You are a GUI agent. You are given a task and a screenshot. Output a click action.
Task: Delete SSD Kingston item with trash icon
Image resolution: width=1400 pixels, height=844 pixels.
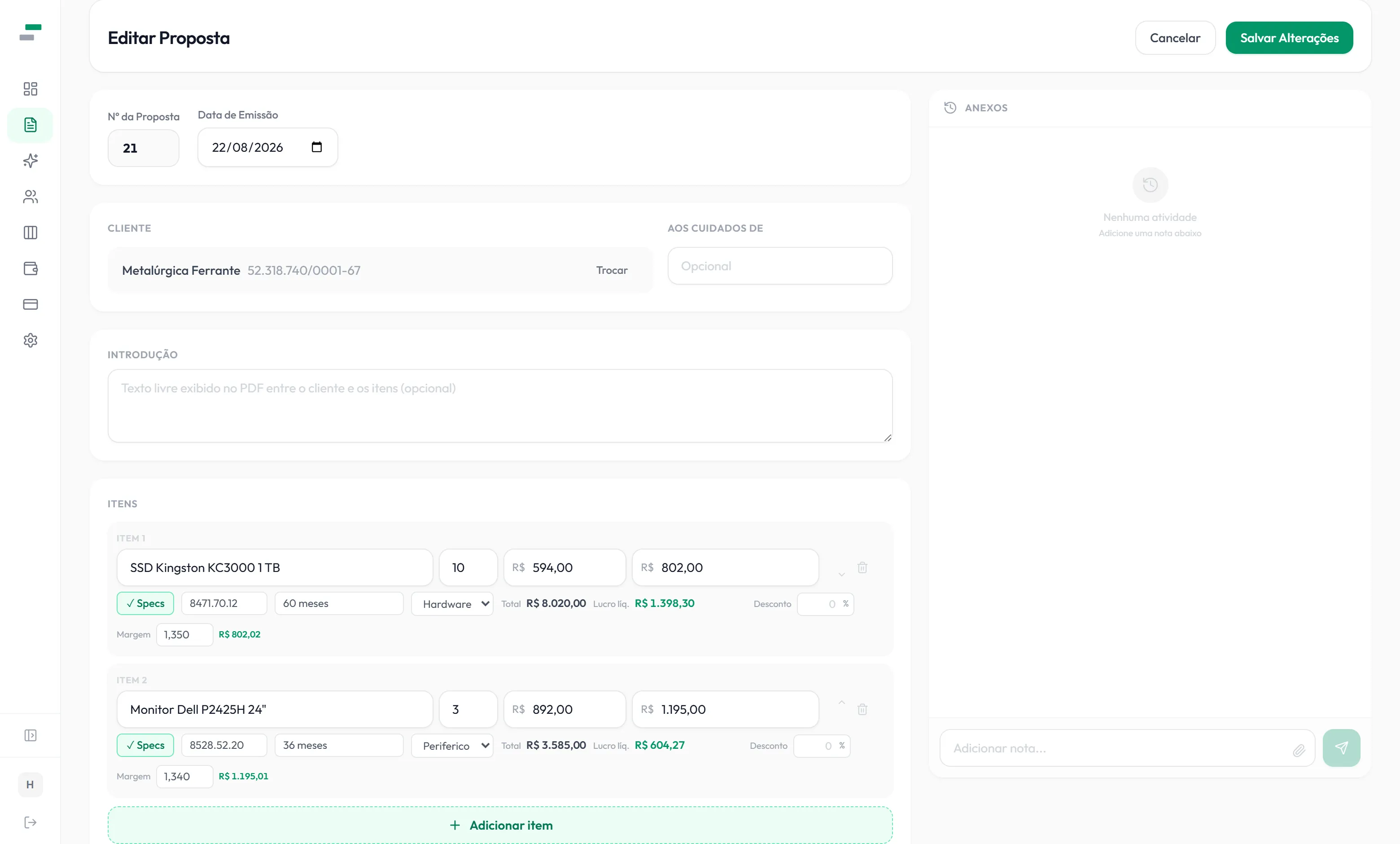click(862, 567)
